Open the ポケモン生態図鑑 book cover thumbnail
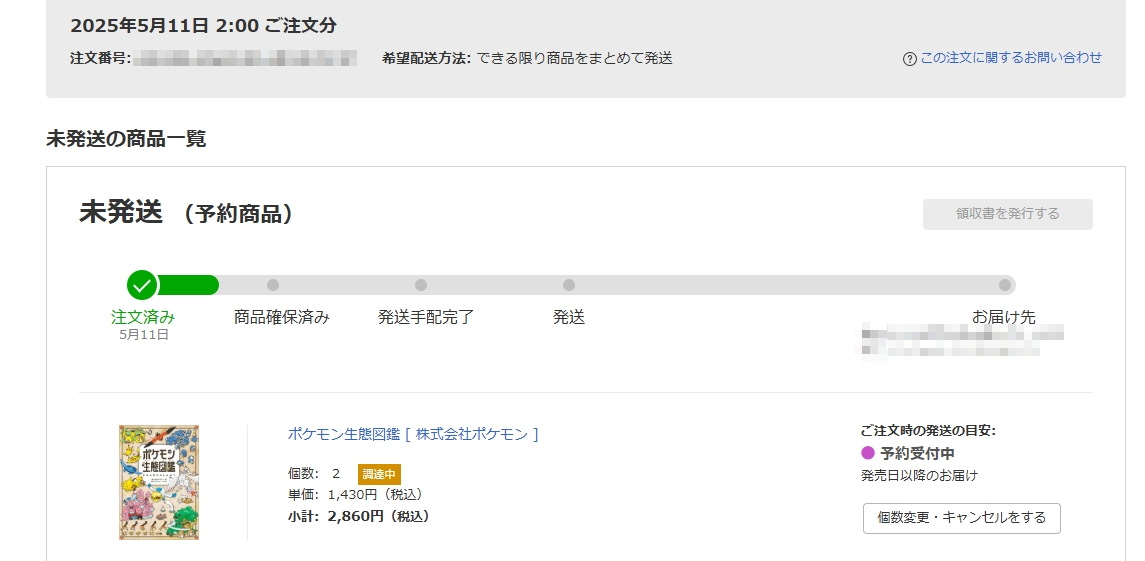 pyautogui.click(x=159, y=482)
